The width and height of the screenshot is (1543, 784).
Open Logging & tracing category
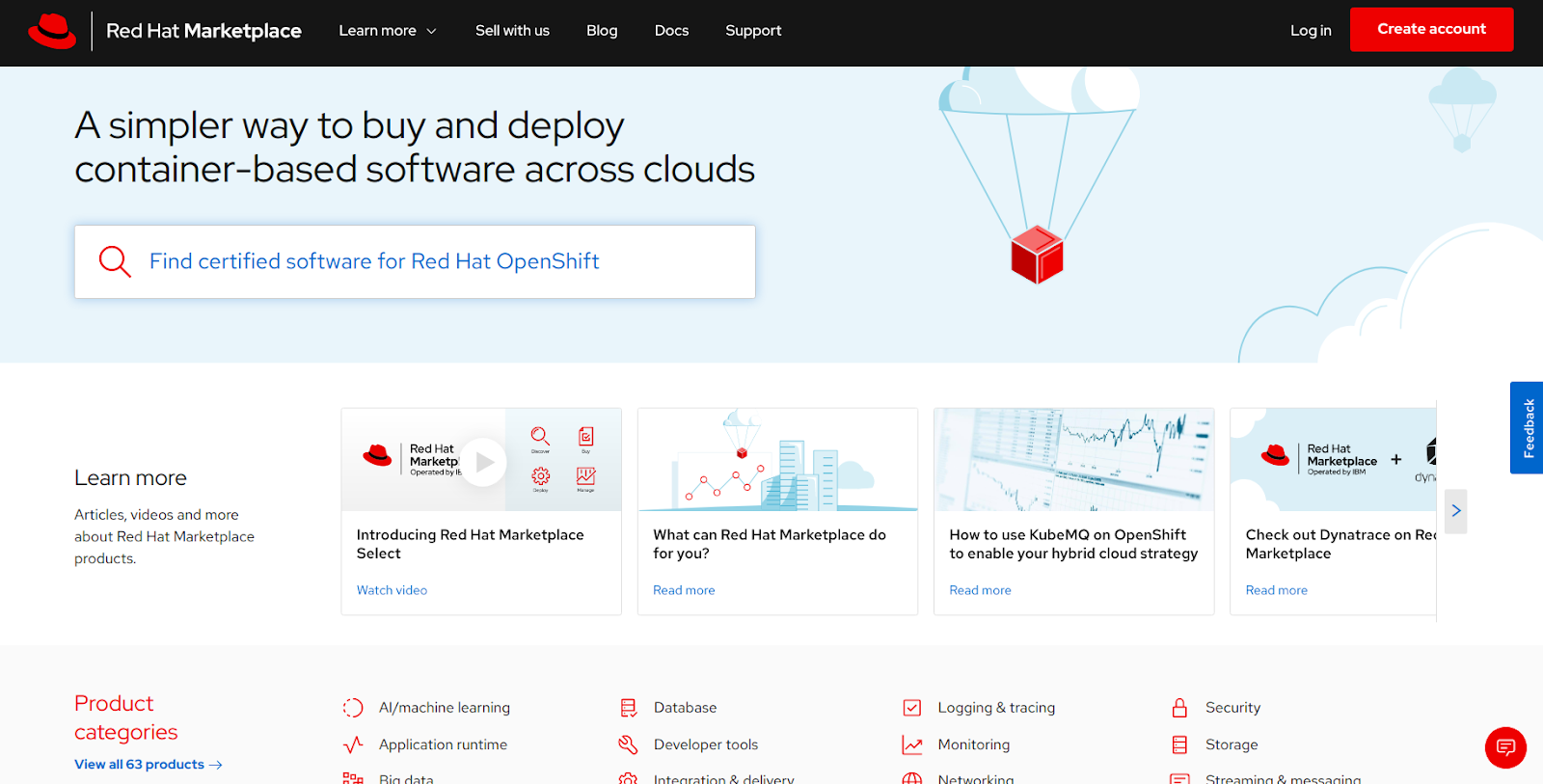[x=996, y=708]
